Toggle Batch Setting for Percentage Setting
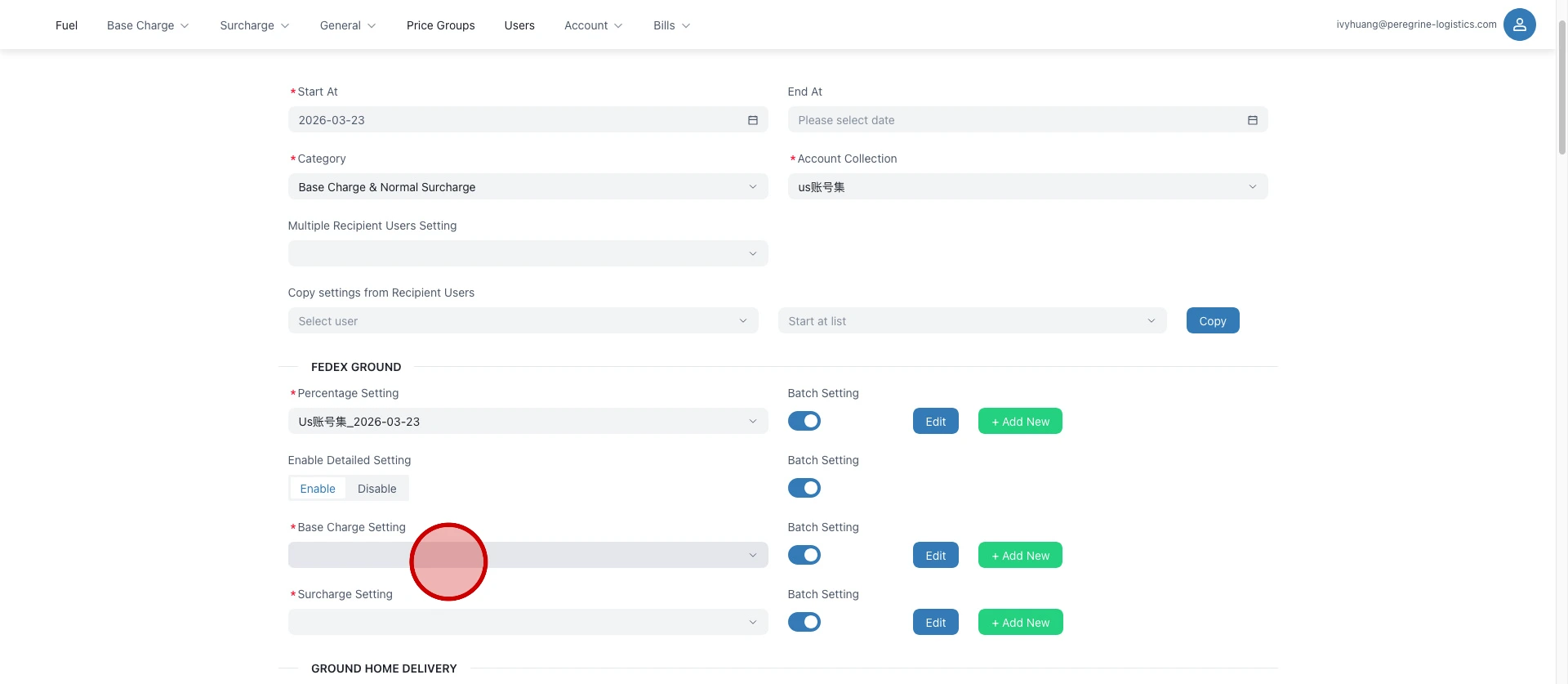1568x684 pixels. (804, 421)
